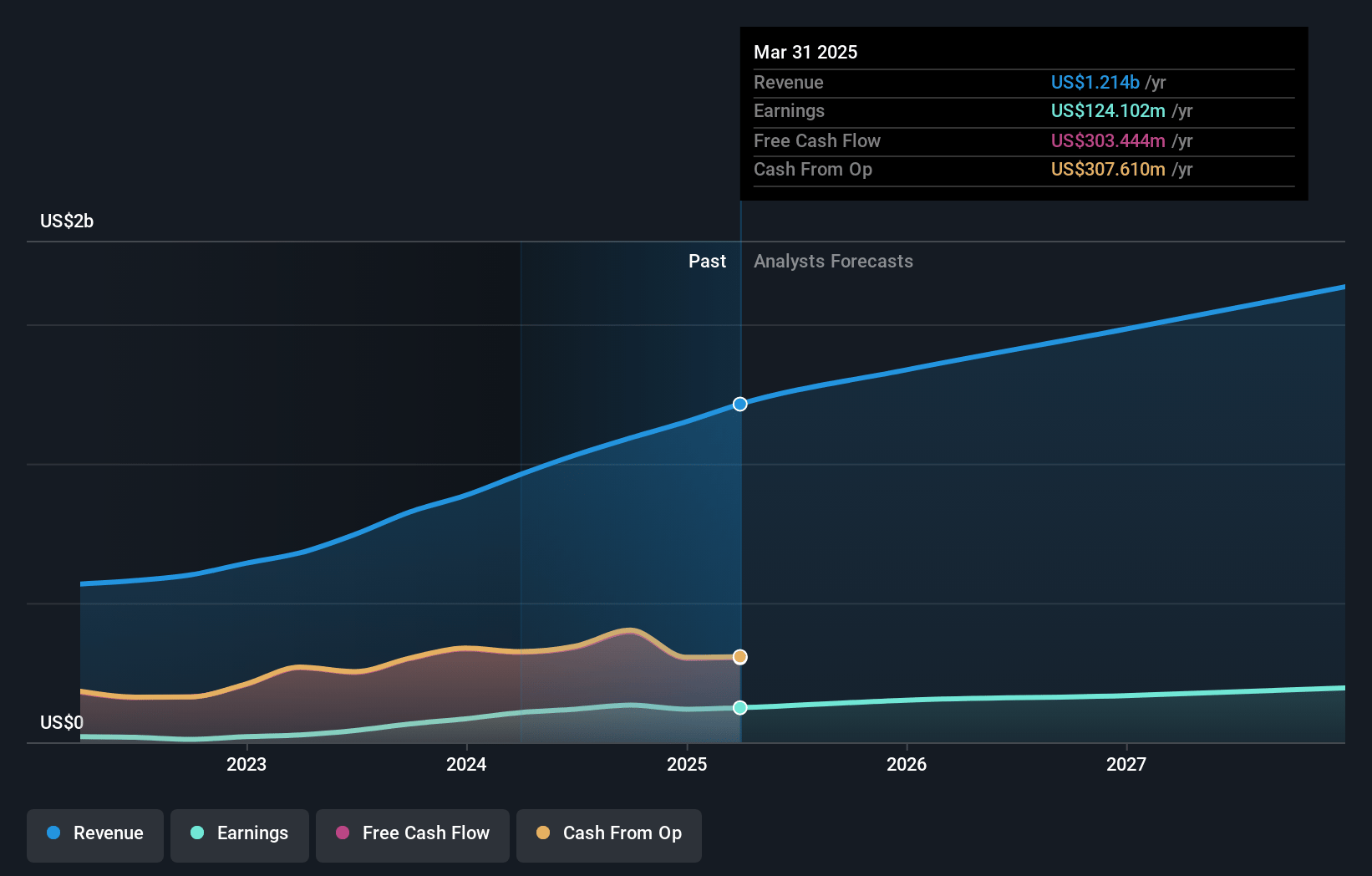Viewport: 1372px width, 876px height.
Task: Click the 2026 x-axis label
Action: point(907,764)
